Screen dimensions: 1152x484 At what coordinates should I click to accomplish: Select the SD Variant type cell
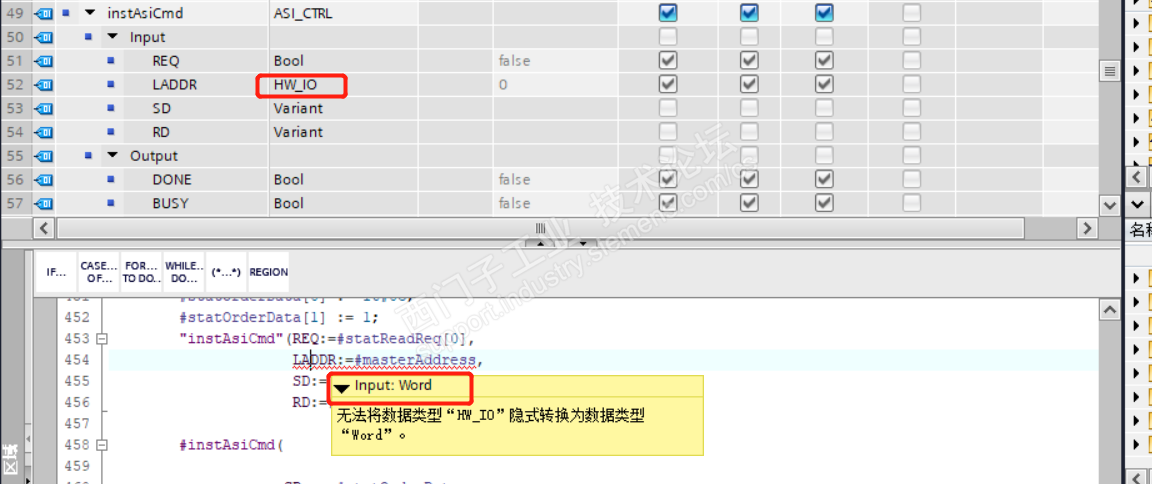(x=344, y=109)
